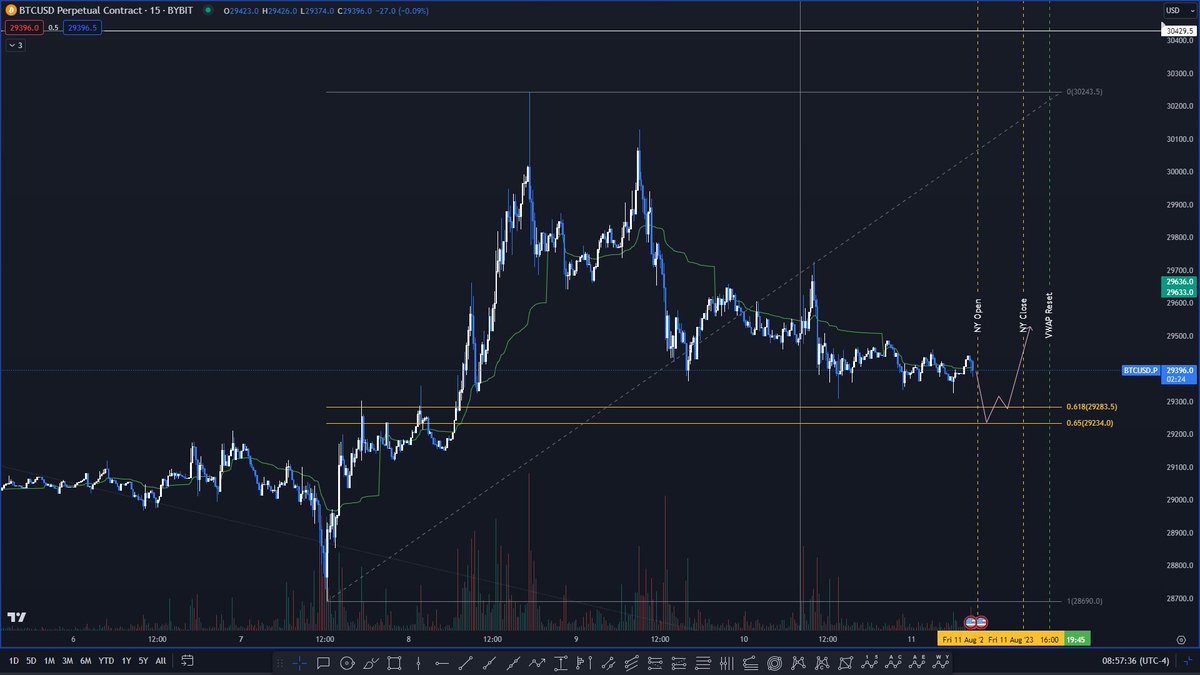Show All time range data
1200x675 pixels.
coord(161,661)
